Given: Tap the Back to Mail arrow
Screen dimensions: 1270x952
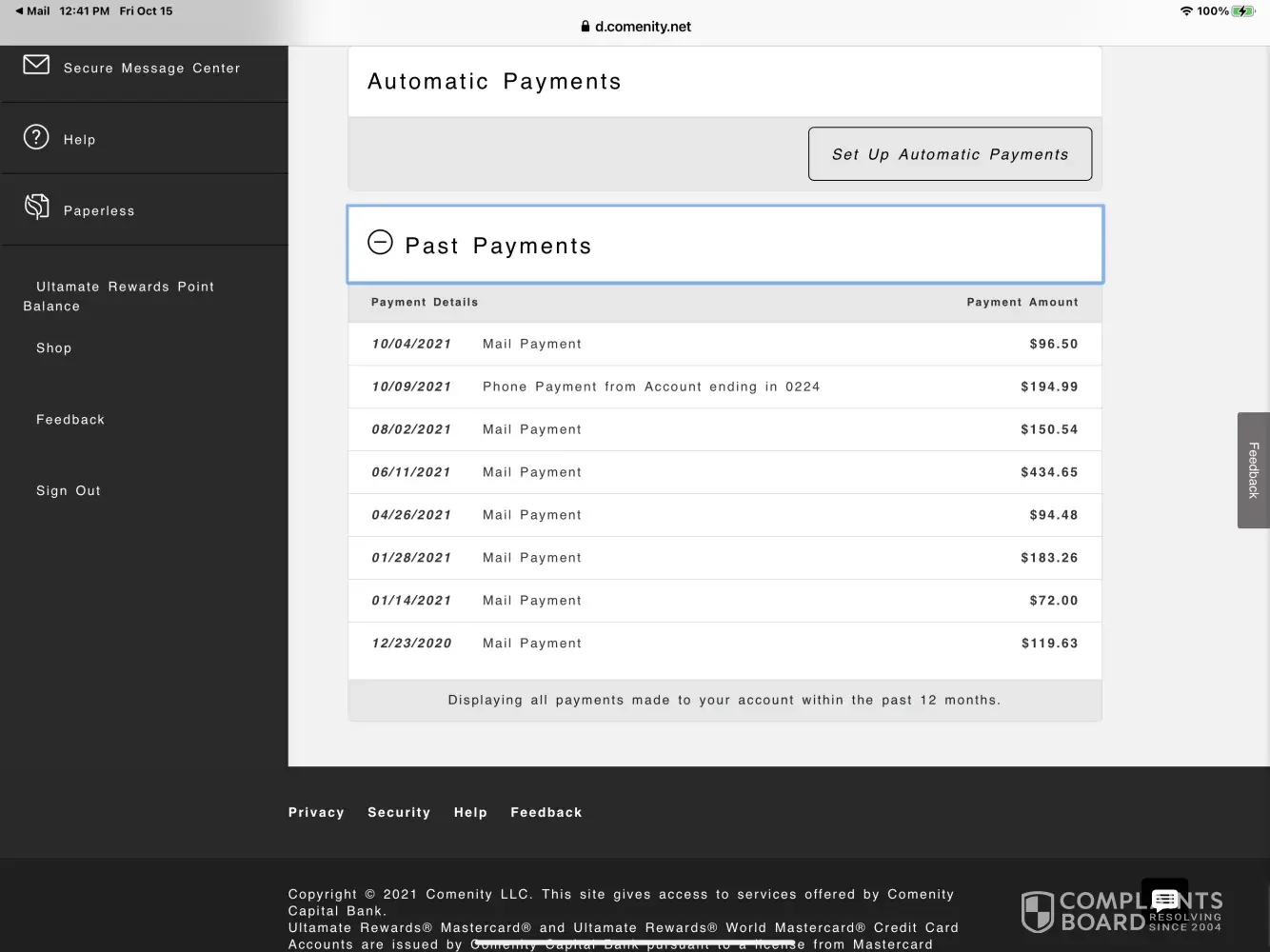Looking at the screenshot, I should (x=19, y=11).
